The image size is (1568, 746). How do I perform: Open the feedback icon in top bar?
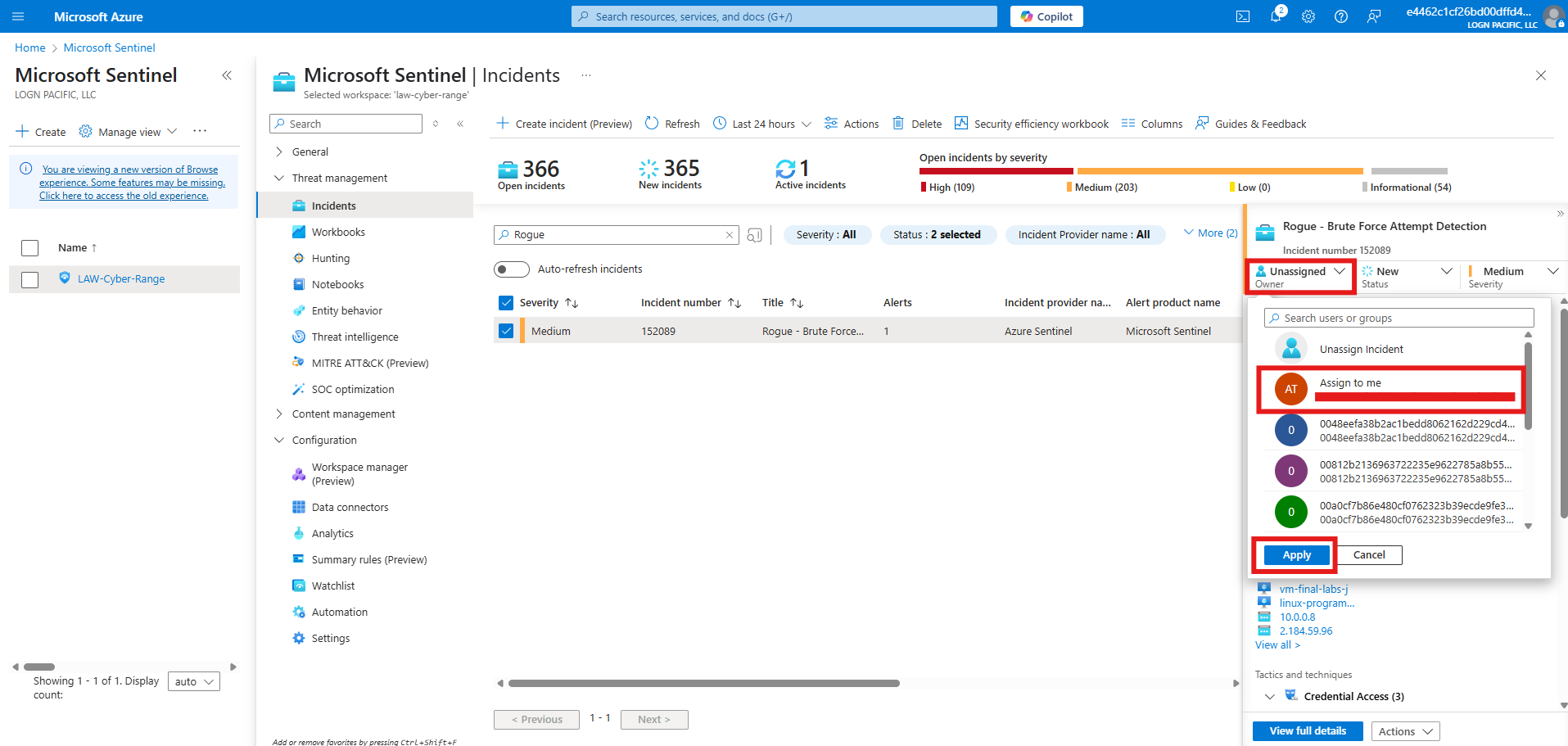[x=1374, y=16]
